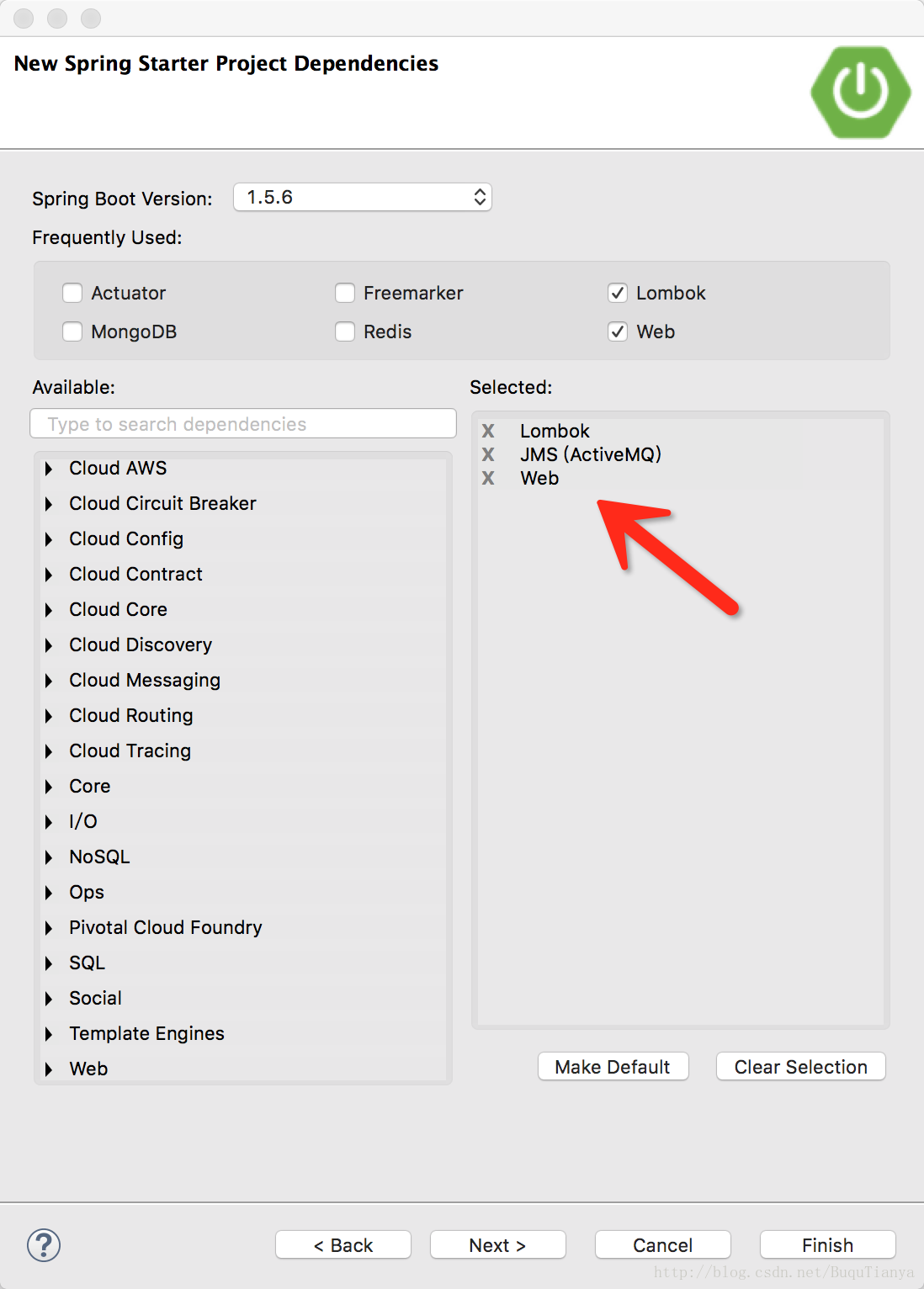Image resolution: width=924 pixels, height=1289 pixels.
Task: Expand the Cloud Routing category
Action: pyautogui.click(x=49, y=716)
